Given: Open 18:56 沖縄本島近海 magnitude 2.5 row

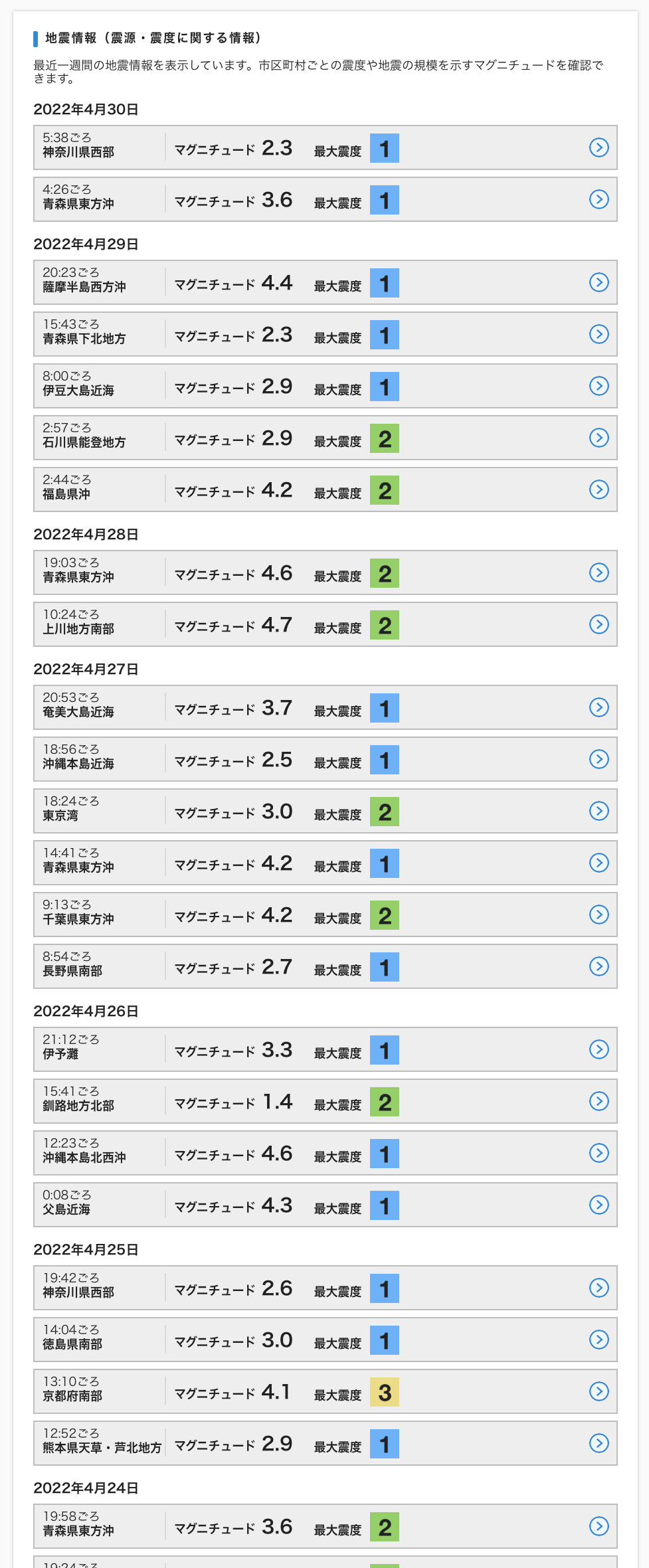Looking at the screenshot, I should coord(325,759).
